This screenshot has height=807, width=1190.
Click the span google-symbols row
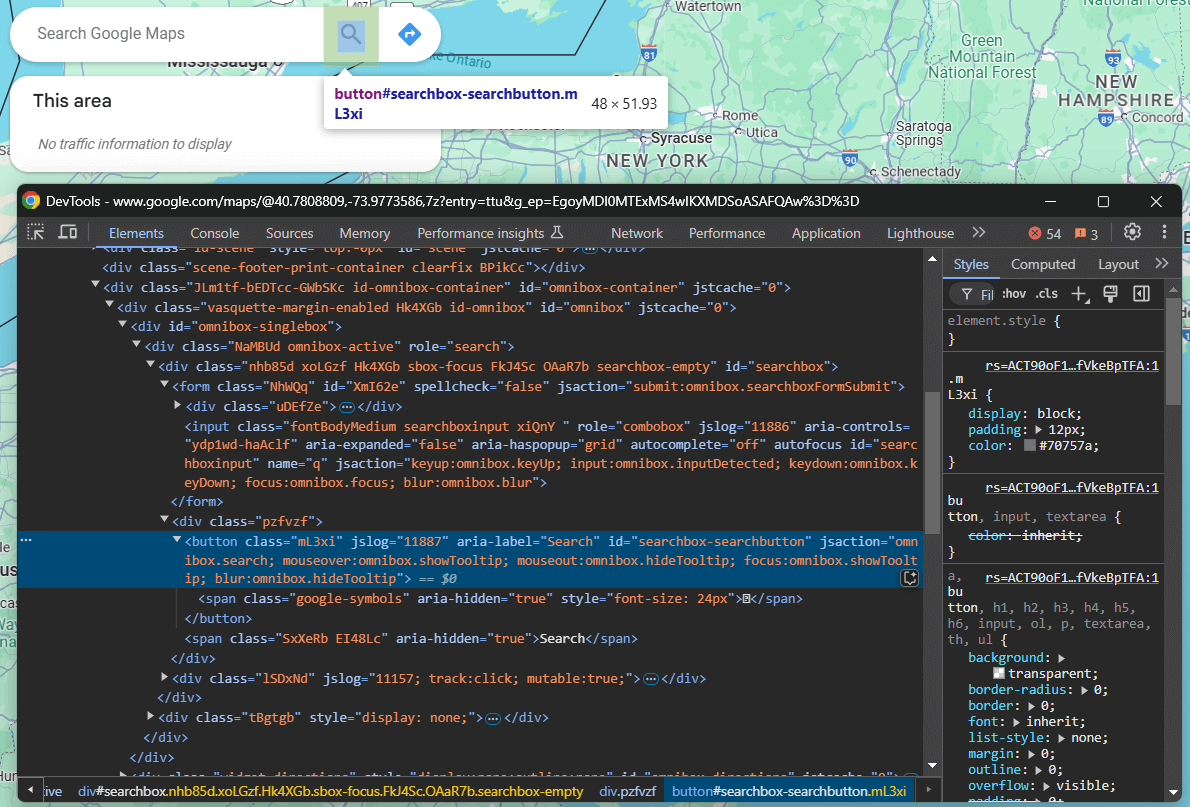500,598
